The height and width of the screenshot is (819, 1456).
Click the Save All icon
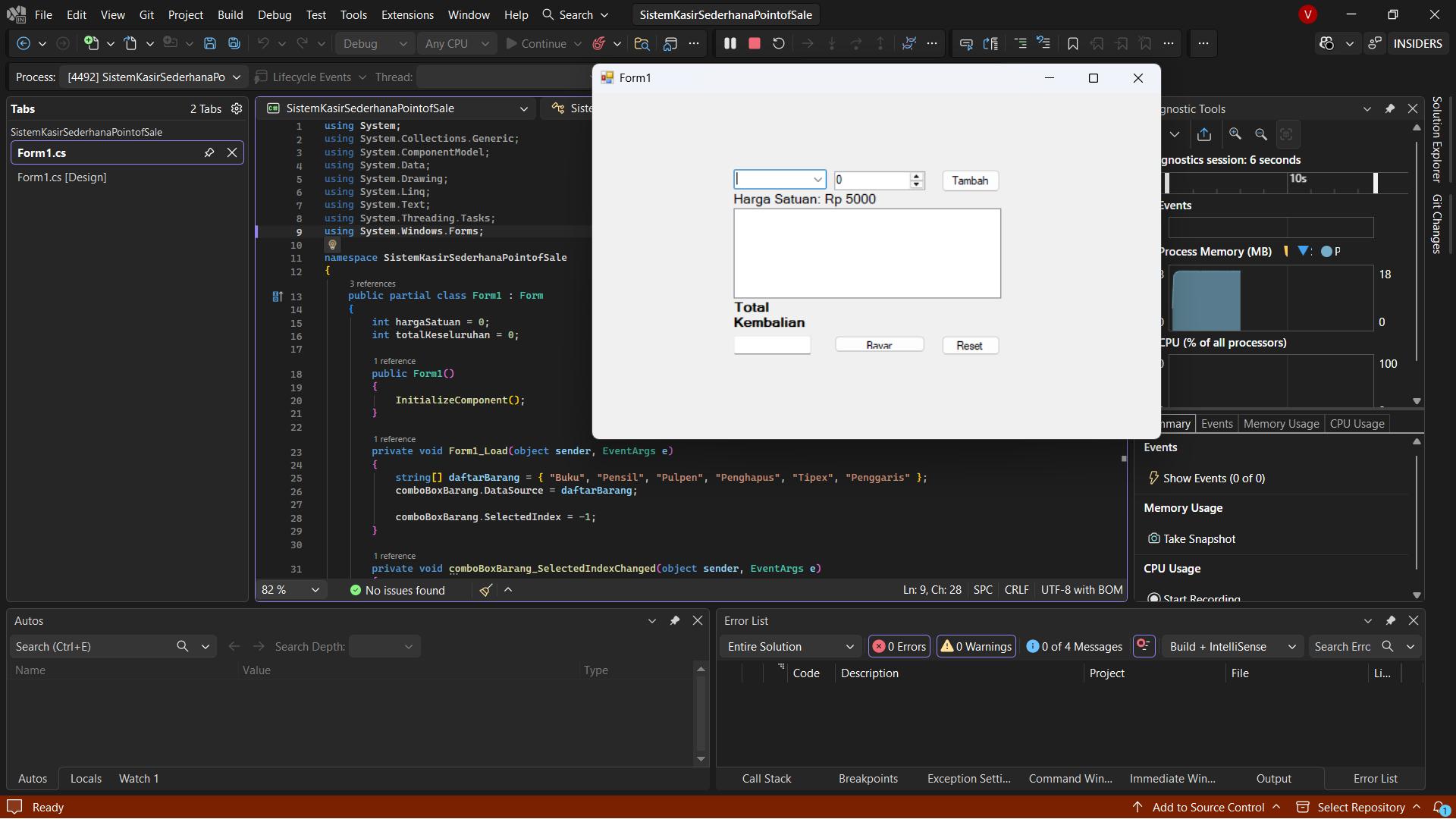[234, 44]
